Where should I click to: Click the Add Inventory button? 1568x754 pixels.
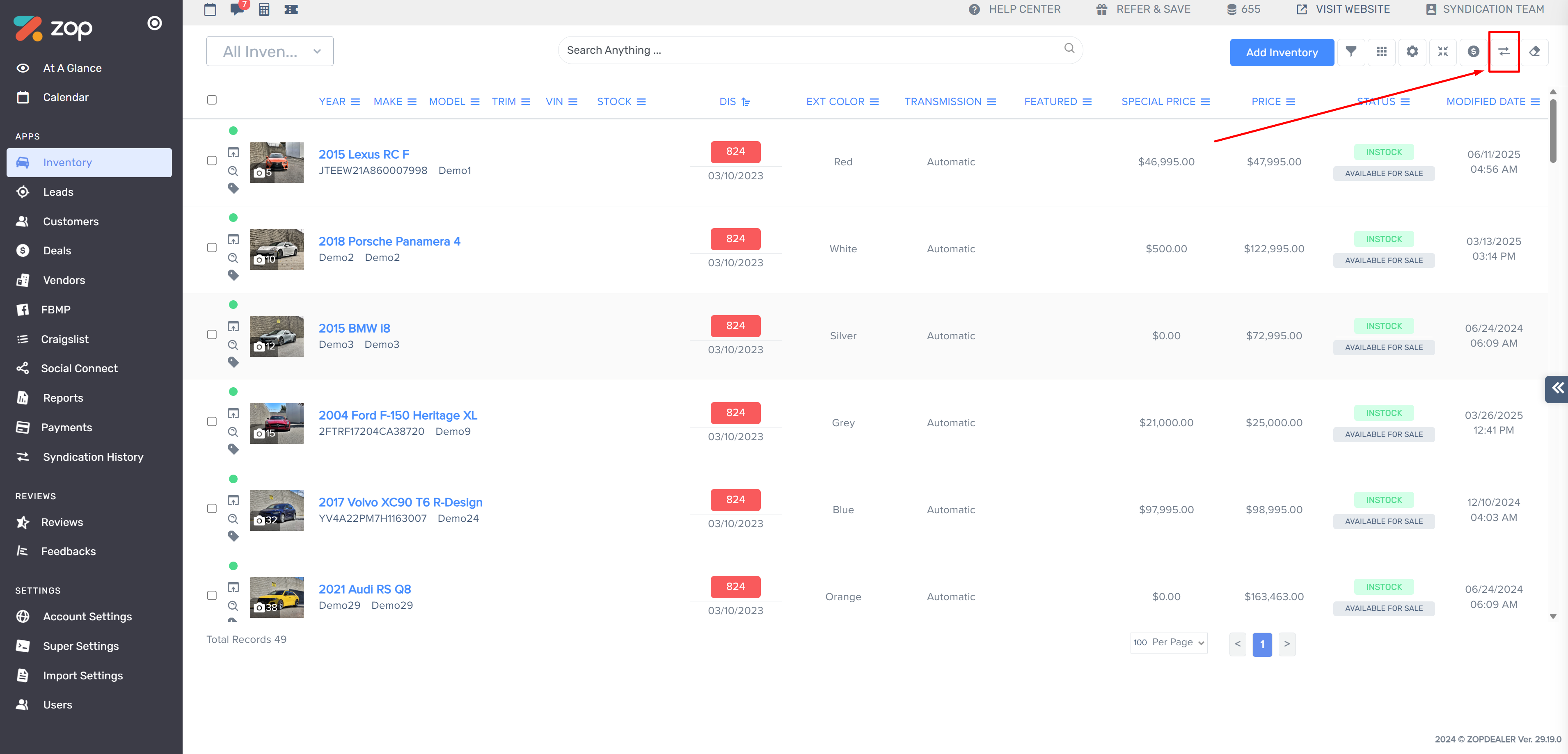click(x=1281, y=53)
